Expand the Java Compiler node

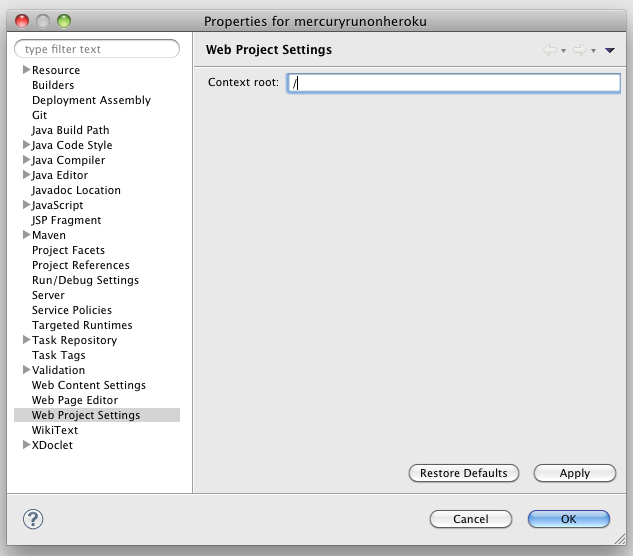pyautogui.click(x=26, y=159)
